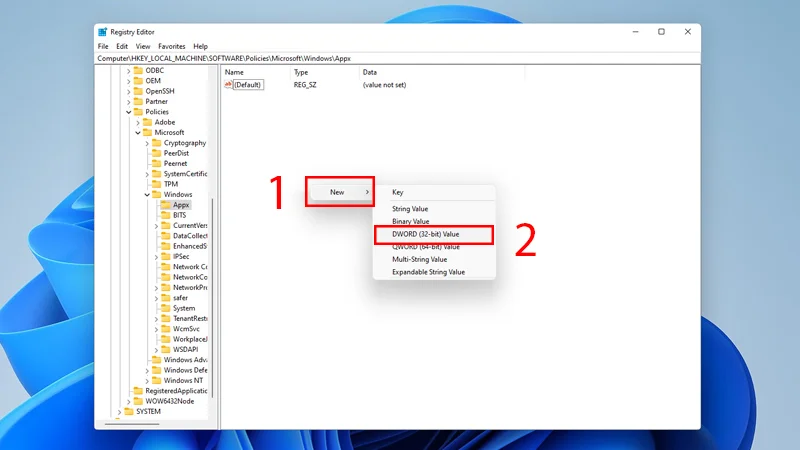Choose Binary Value from the submenu
Image resolution: width=800 pixels, height=450 pixels.
(x=434, y=221)
